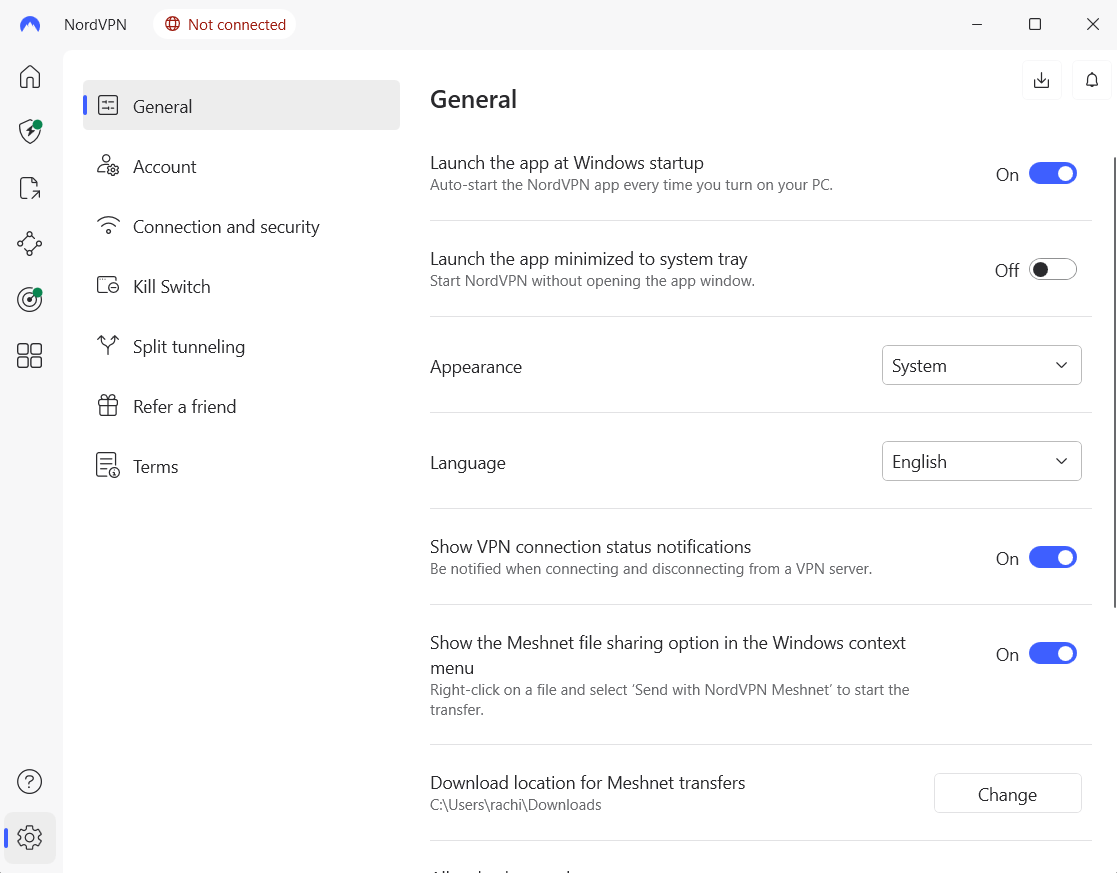Disable launch at Windows startup toggle
Viewport: 1117px width, 873px height.
coord(1052,174)
